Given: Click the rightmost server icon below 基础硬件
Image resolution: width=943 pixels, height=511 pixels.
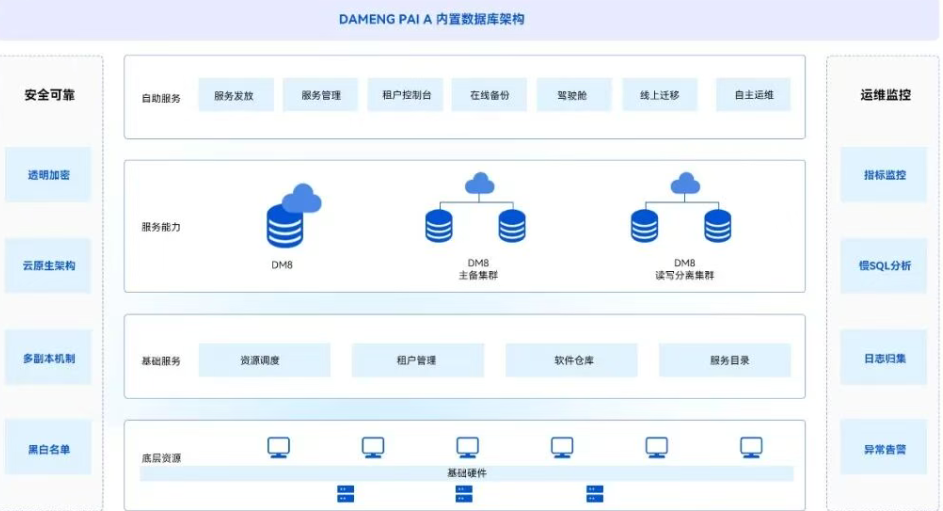Looking at the screenshot, I should click(x=595, y=493).
